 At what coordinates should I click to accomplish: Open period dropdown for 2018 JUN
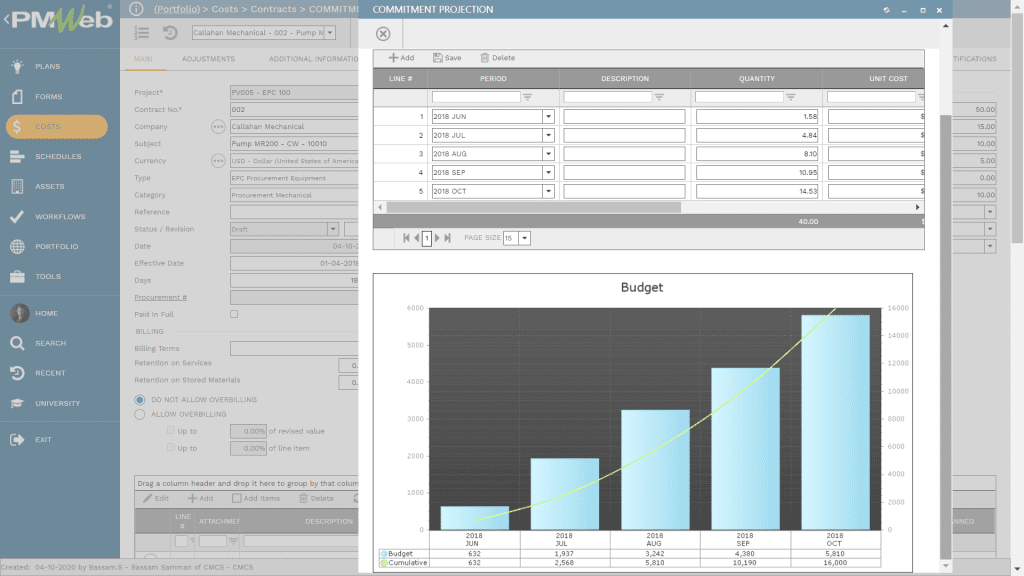(549, 117)
